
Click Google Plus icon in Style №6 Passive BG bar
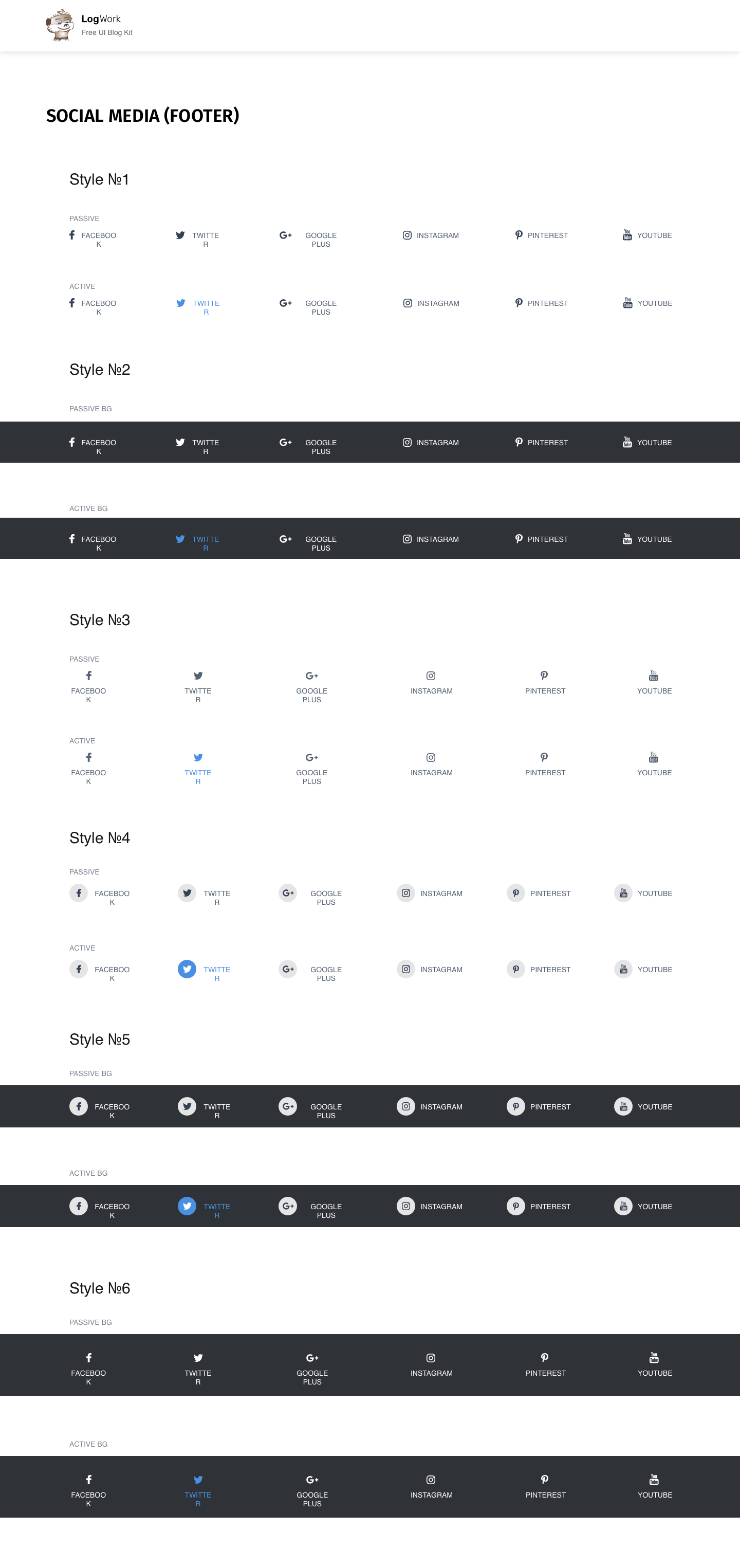coord(312,1358)
